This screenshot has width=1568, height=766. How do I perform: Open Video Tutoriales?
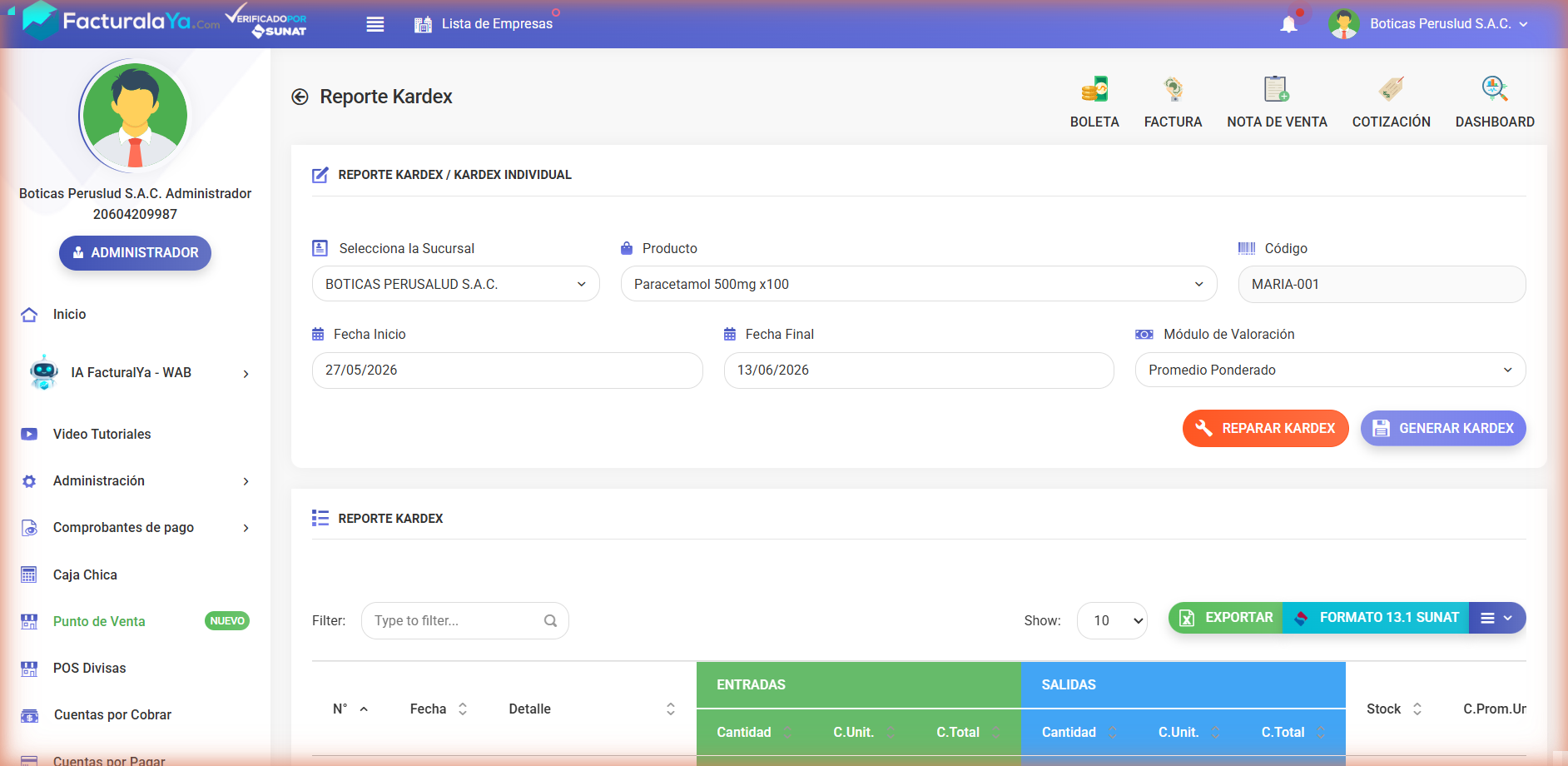[x=102, y=435]
